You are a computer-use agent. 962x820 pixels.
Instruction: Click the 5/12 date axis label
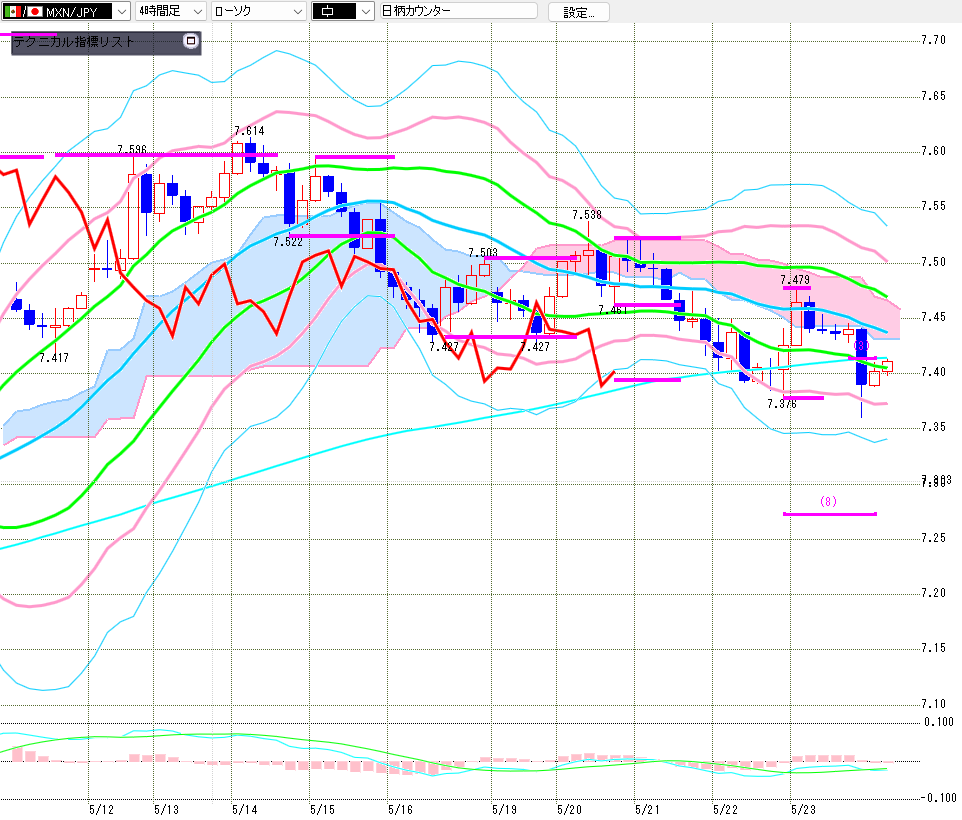point(101,810)
